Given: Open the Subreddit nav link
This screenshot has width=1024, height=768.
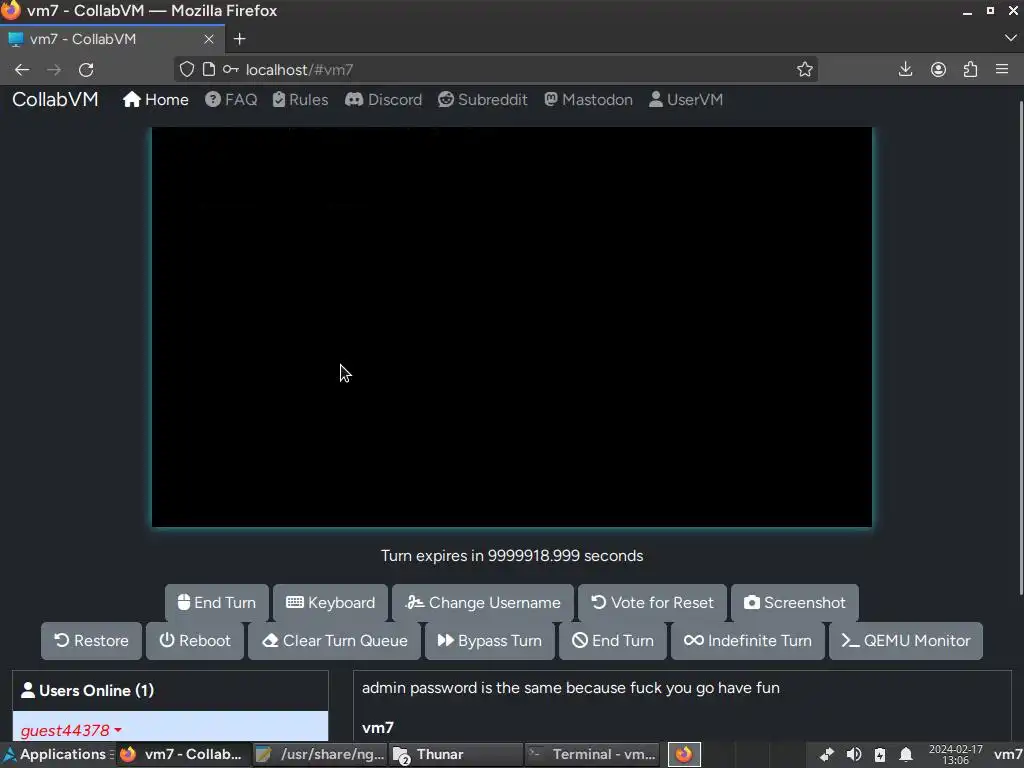Looking at the screenshot, I should pyautogui.click(x=483, y=99).
